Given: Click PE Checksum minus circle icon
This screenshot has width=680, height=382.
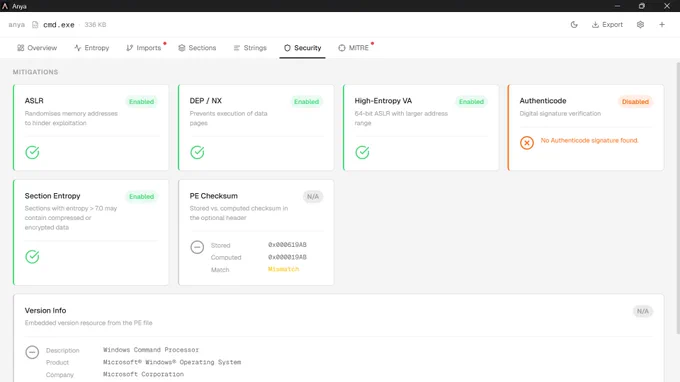Looking at the screenshot, I should (x=197, y=247).
